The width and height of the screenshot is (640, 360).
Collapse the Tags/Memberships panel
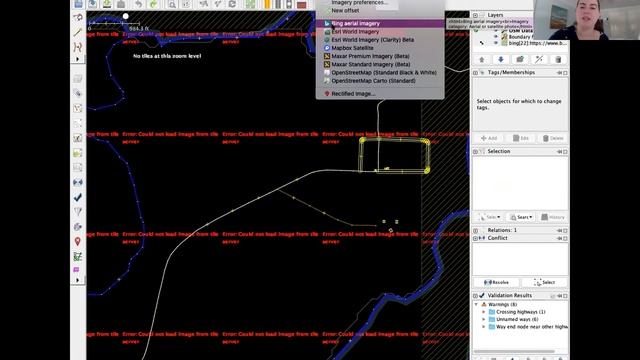click(476, 73)
